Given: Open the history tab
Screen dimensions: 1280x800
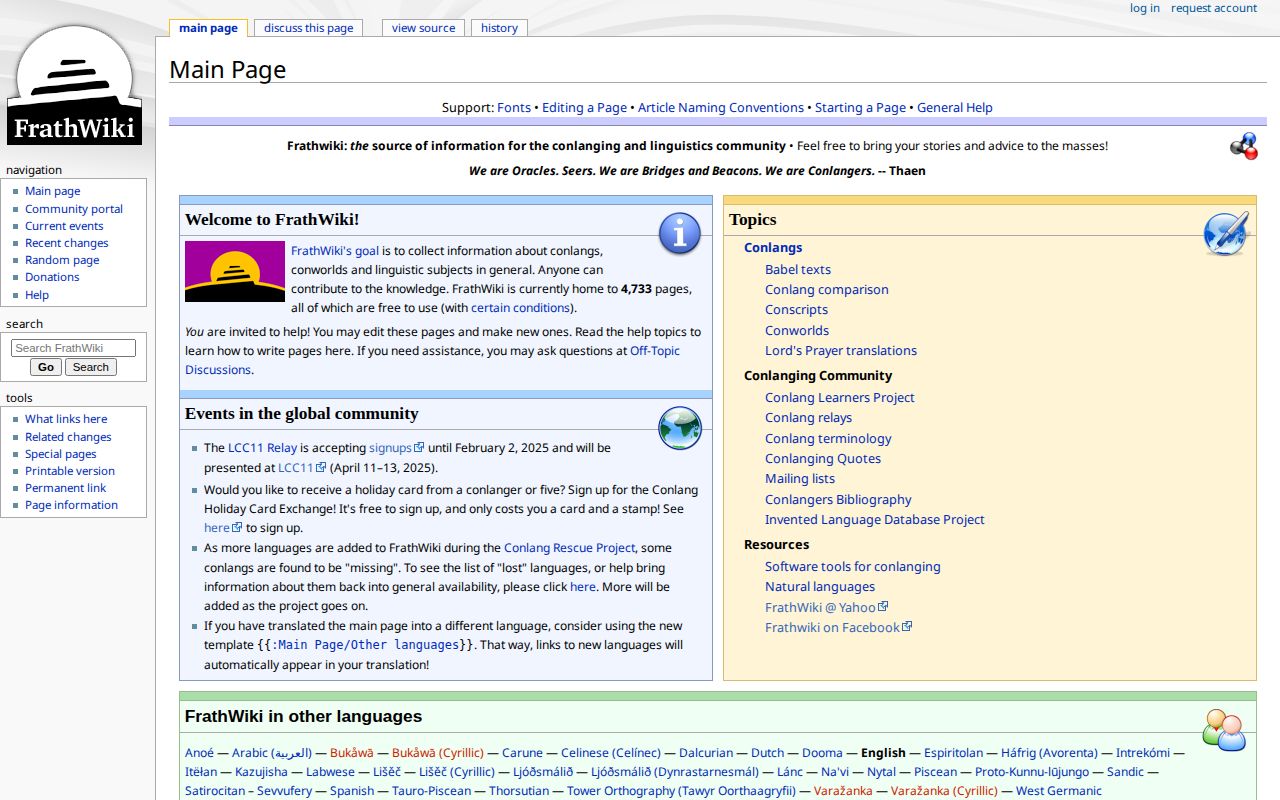Looking at the screenshot, I should pyautogui.click(x=499, y=28).
